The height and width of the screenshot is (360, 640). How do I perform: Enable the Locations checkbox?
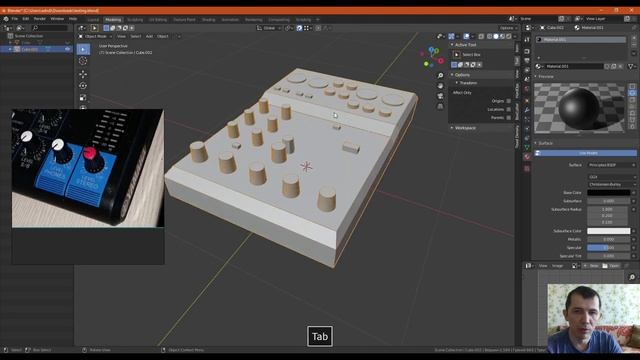point(509,109)
